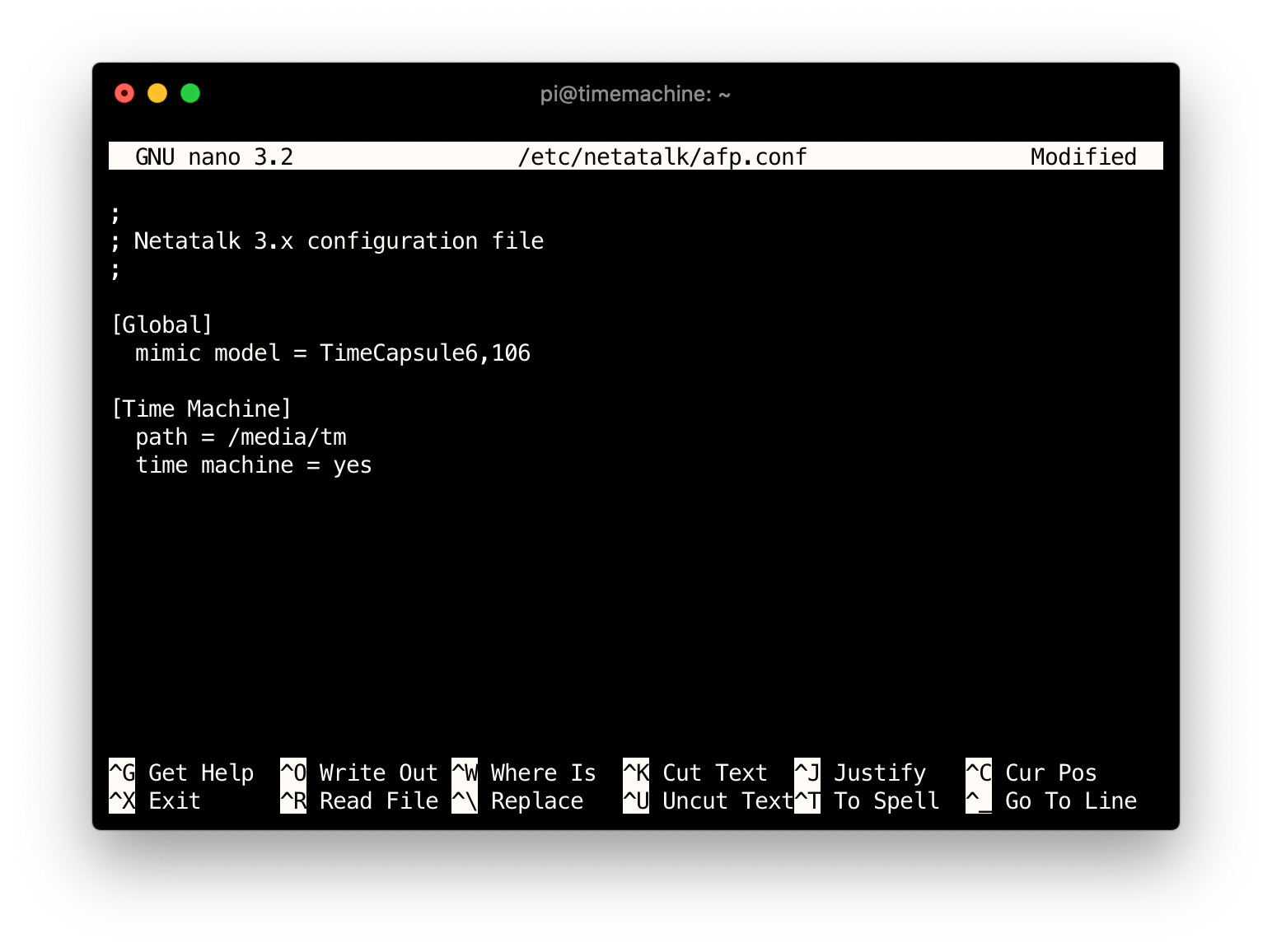1272x952 pixels.
Task: Click the 'path = /media/tm' line
Action: 241,437
